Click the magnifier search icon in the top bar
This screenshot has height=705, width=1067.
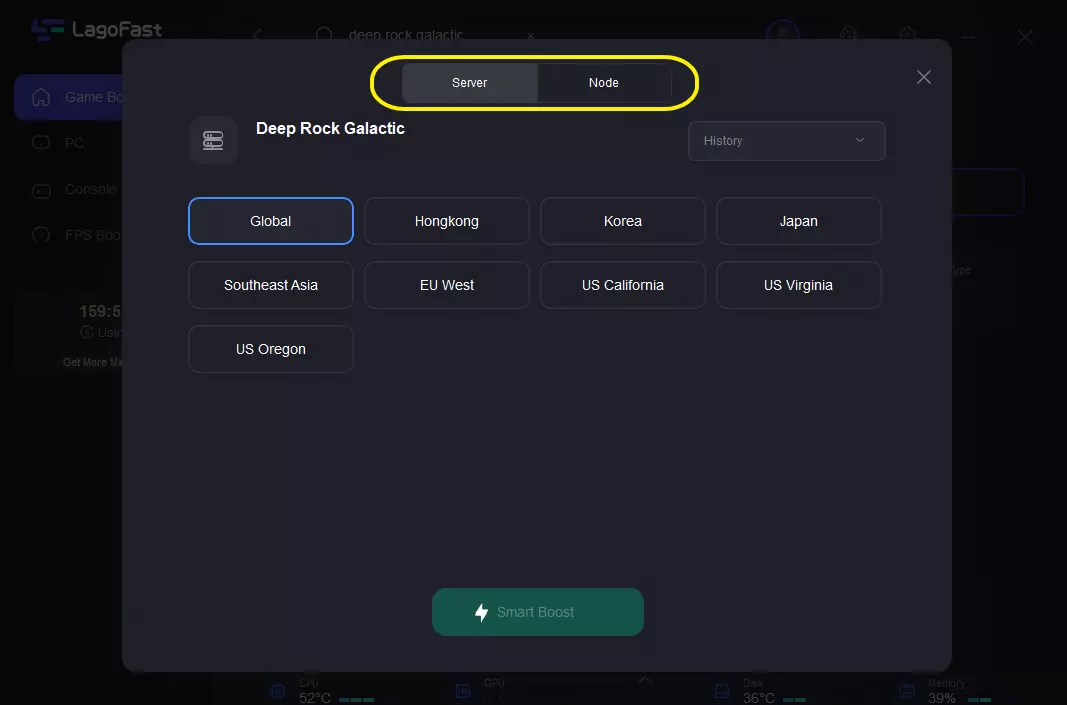[x=324, y=35]
